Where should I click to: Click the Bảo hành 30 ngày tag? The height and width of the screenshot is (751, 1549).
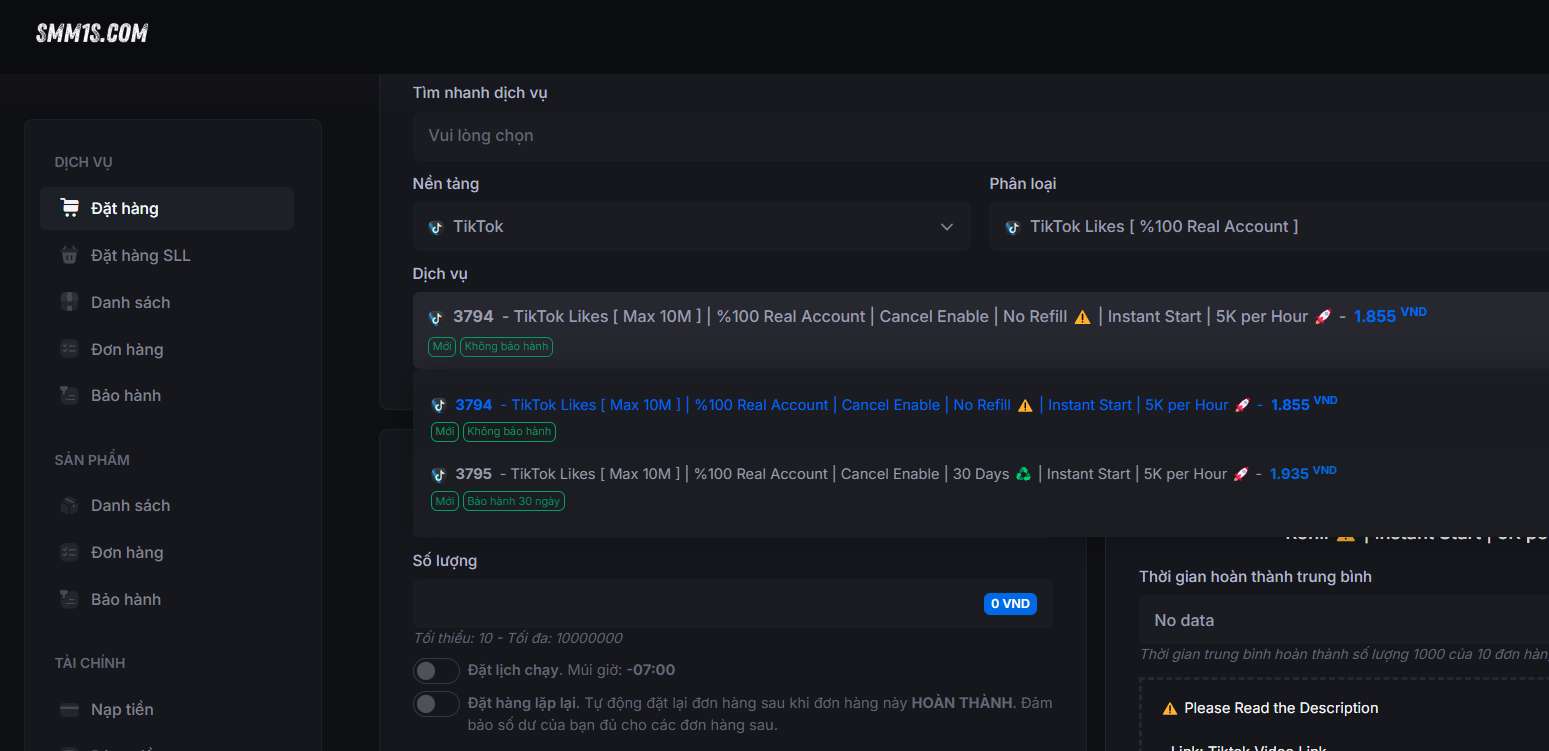click(514, 501)
